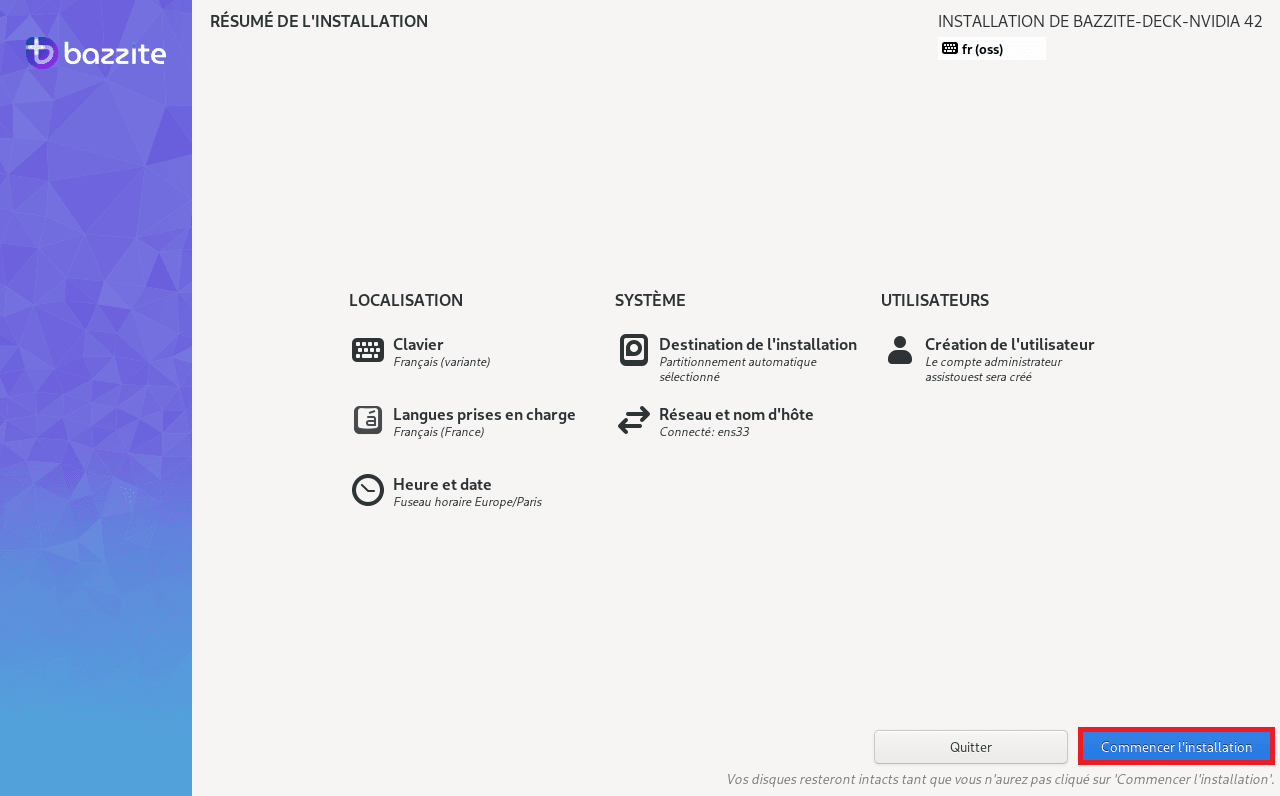
Task: Open Création de l'utilisateur
Action: [1010, 344]
